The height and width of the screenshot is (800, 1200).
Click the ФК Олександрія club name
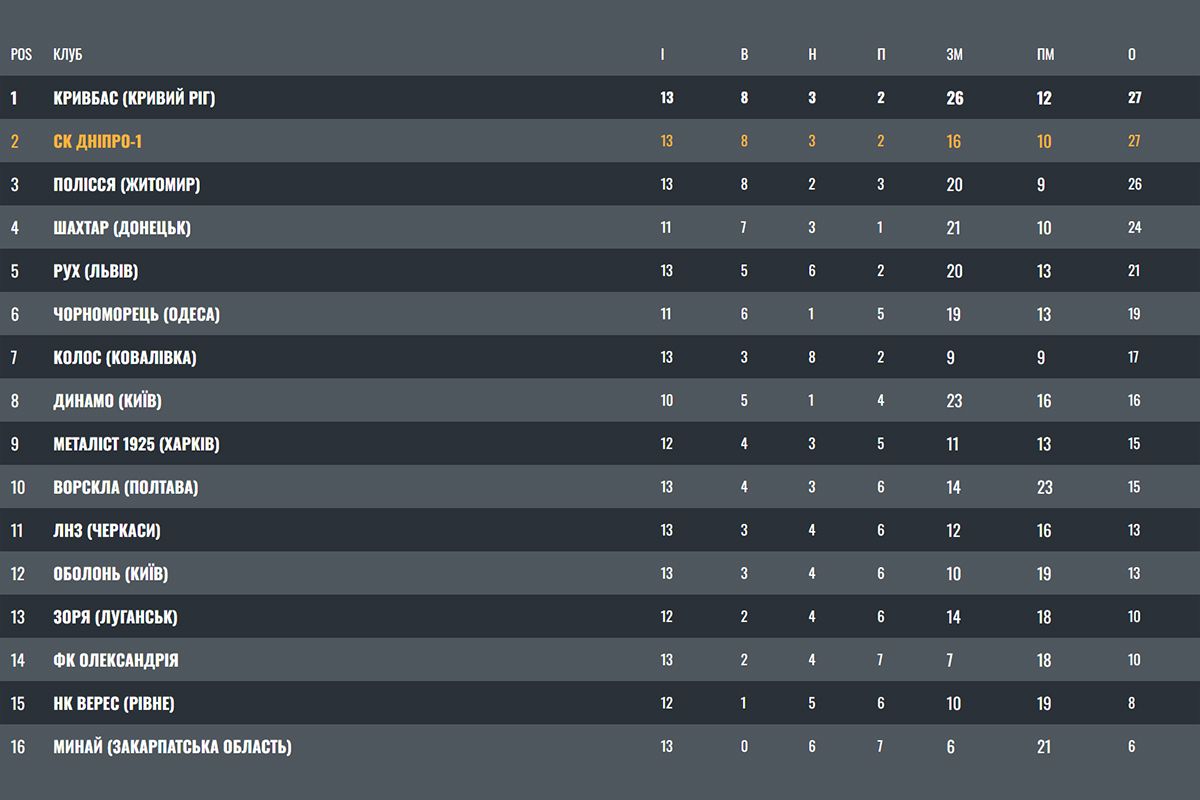[116, 660]
